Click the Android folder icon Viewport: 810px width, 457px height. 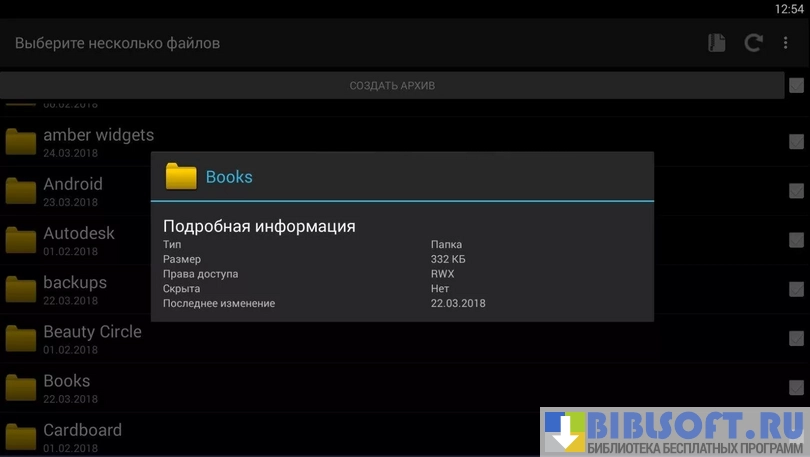click(x=20, y=192)
